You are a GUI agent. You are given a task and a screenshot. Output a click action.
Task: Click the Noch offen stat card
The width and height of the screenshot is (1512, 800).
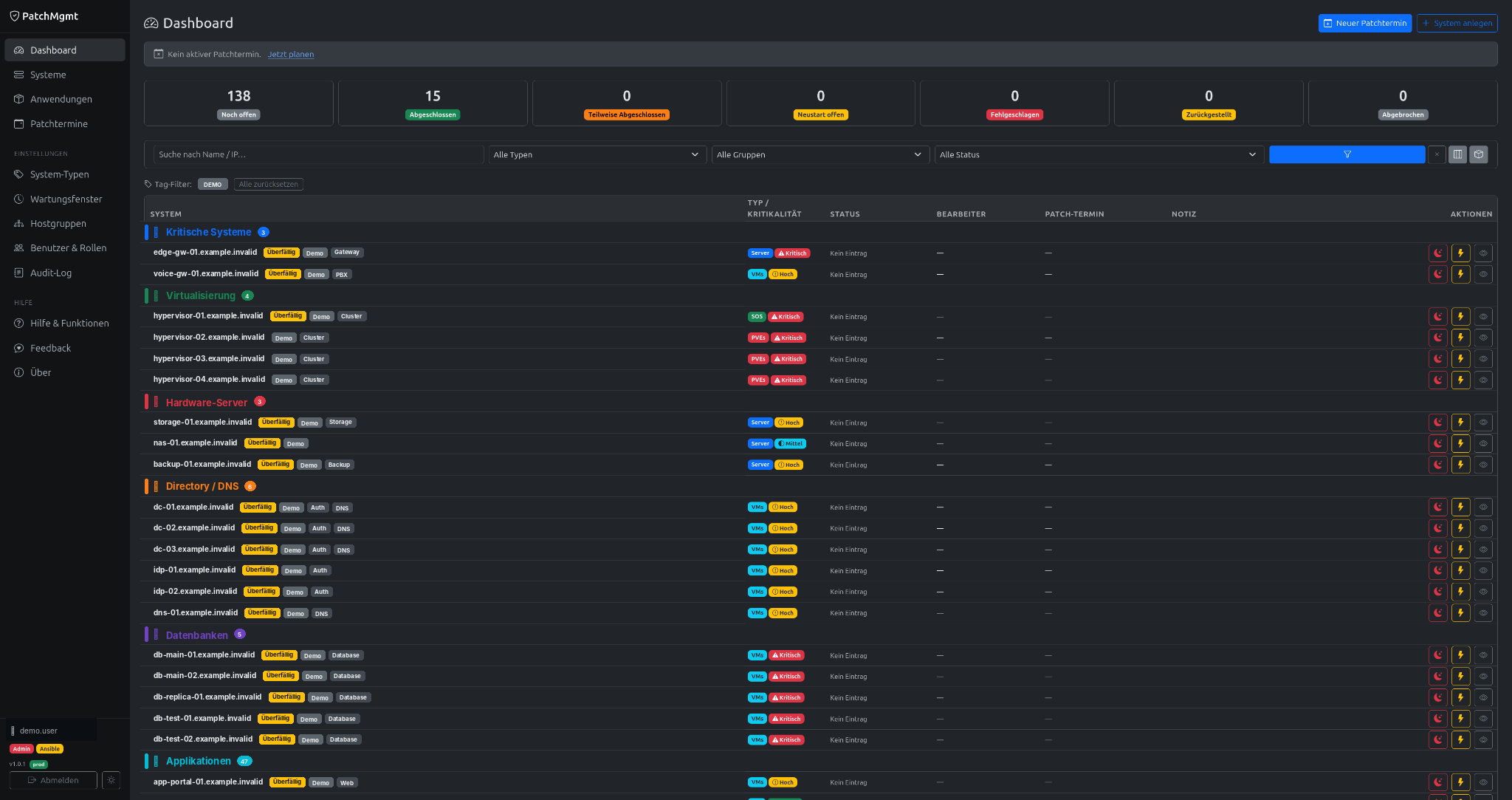[238, 103]
